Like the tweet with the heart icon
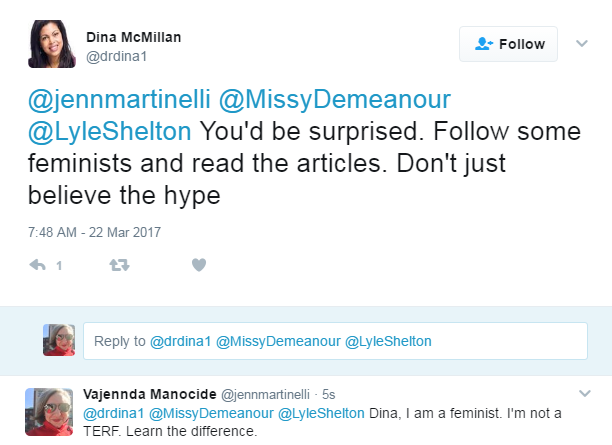Image resolution: width=612 pixels, height=445 pixels. click(199, 265)
